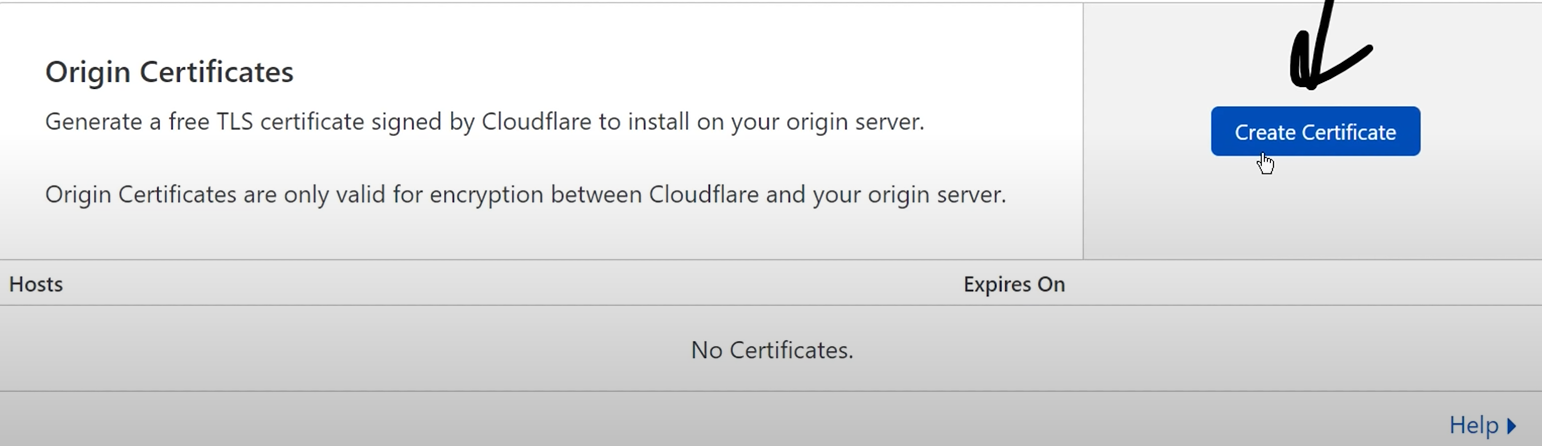
Task: Click the word Cloudflare in the first sentence
Action: pyautogui.click(x=538, y=122)
